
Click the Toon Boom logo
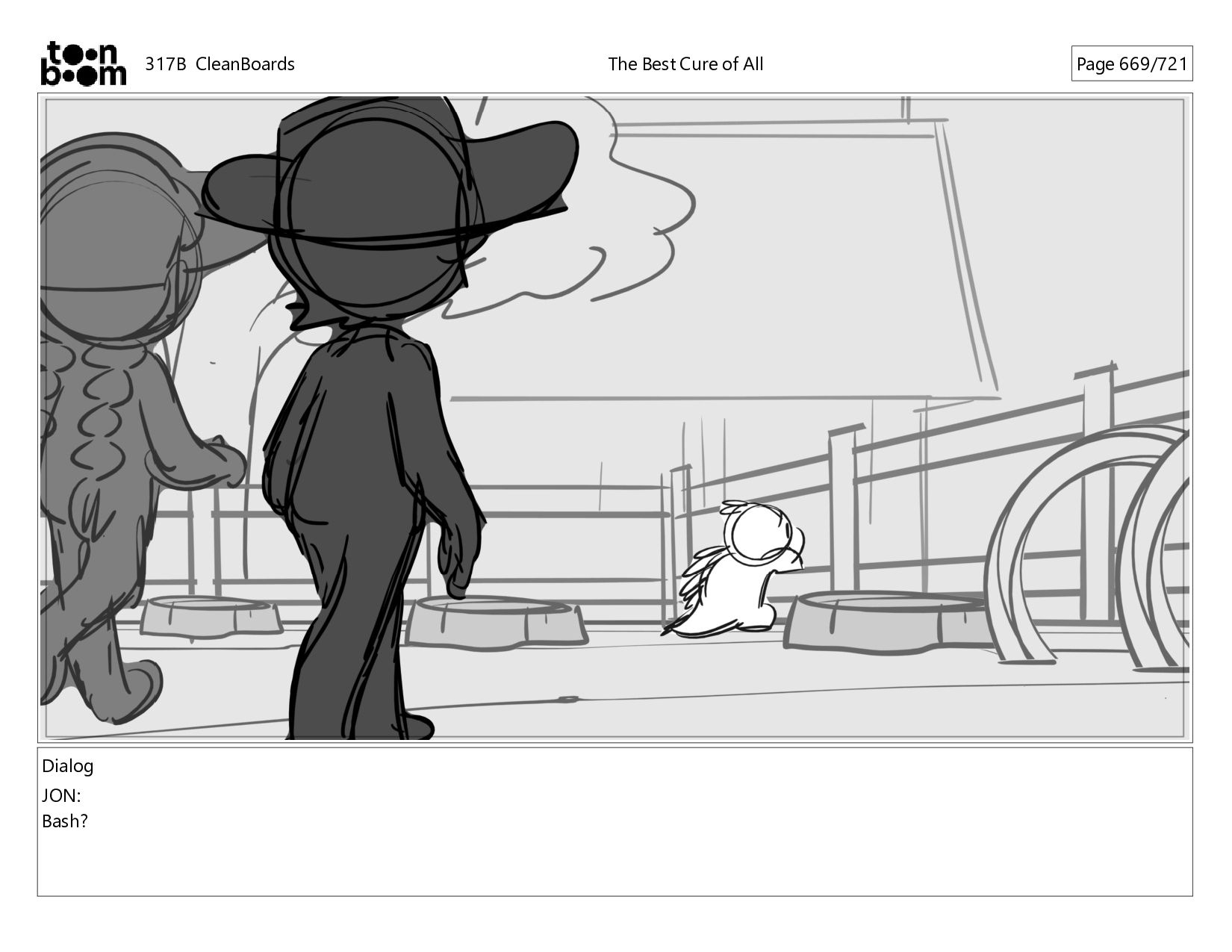[83, 63]
